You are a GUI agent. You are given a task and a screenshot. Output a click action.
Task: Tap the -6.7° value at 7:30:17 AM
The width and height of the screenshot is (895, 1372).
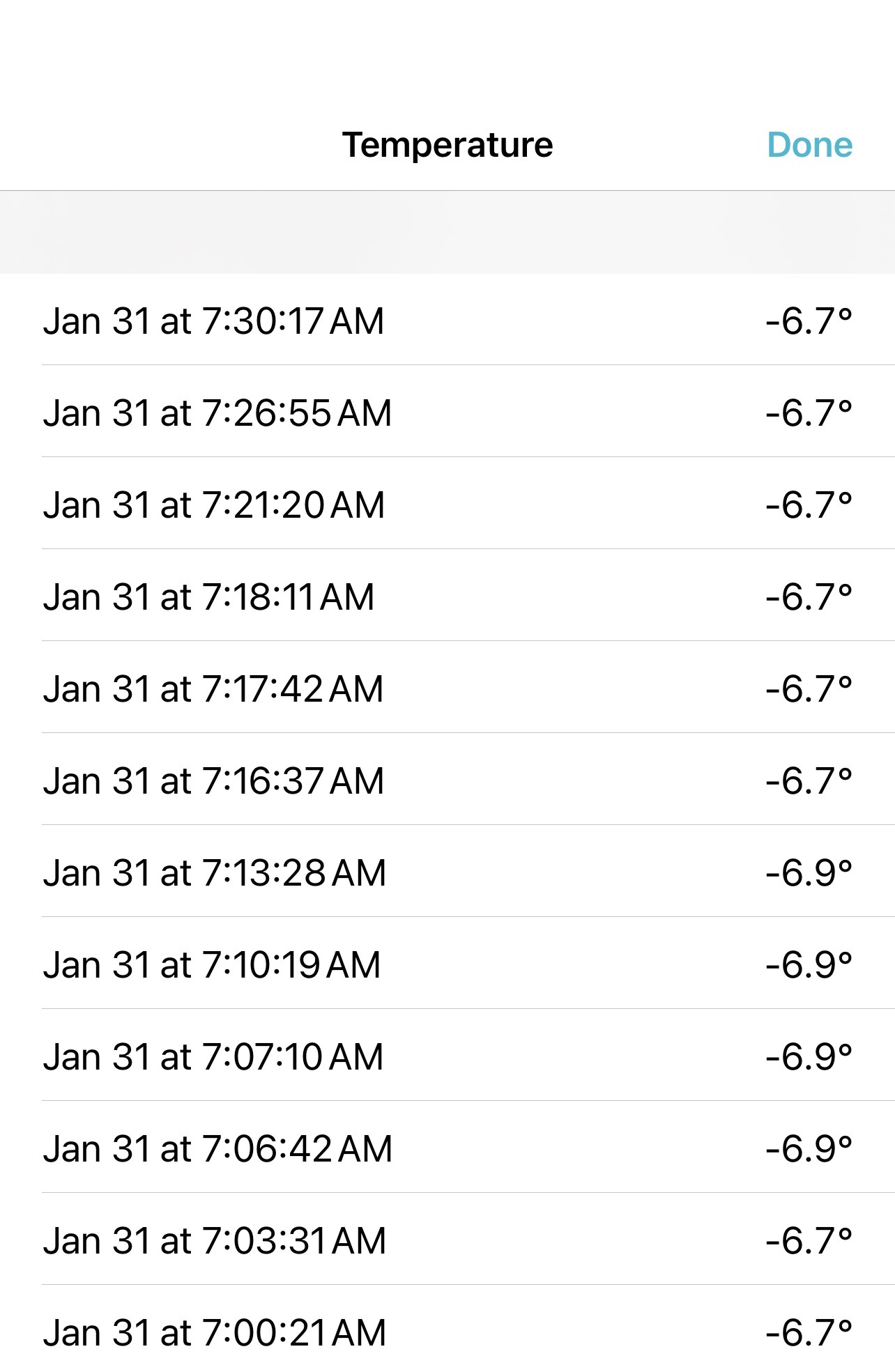(809, 321)
